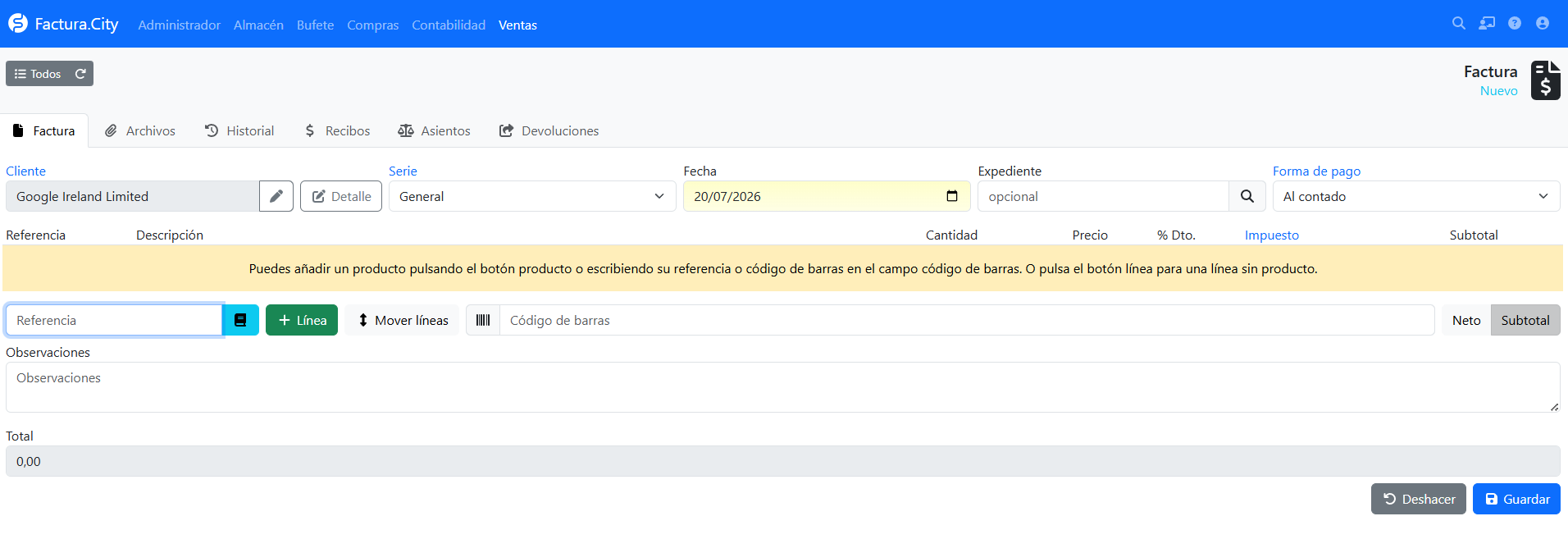Open the Administrador menu

(x=179, y=25)
